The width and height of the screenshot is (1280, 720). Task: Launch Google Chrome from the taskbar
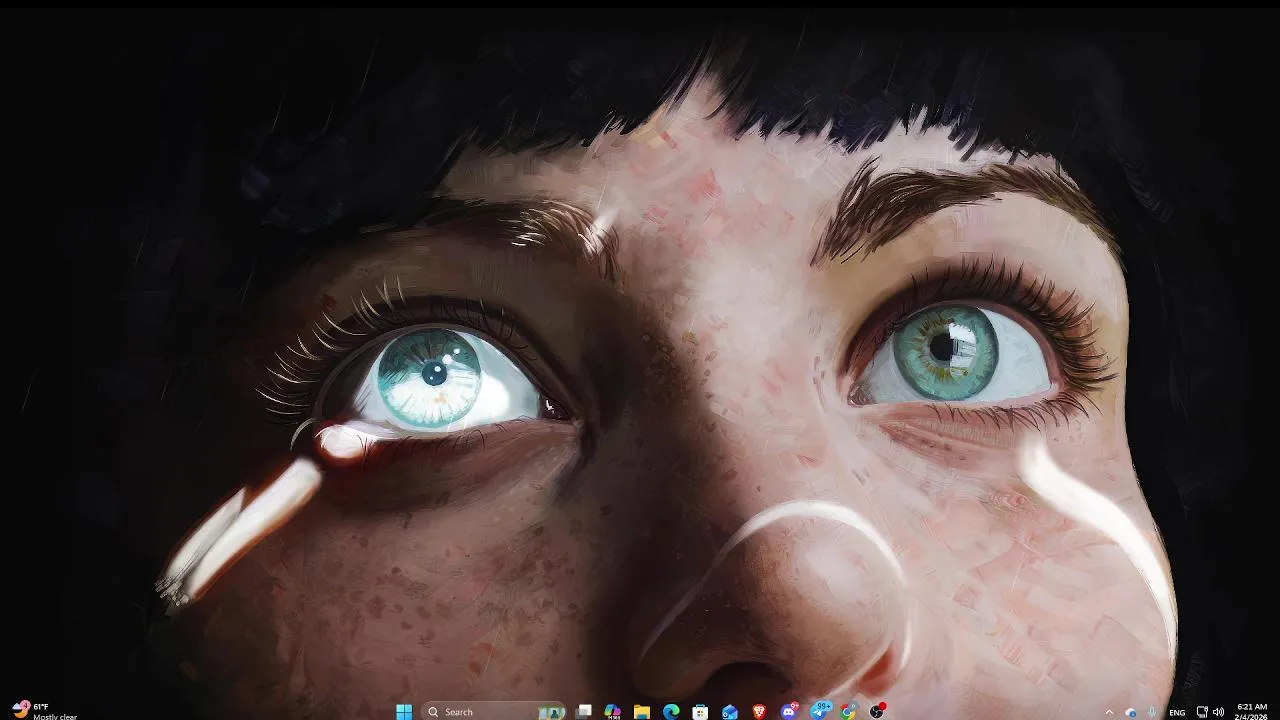pos(848,712)
